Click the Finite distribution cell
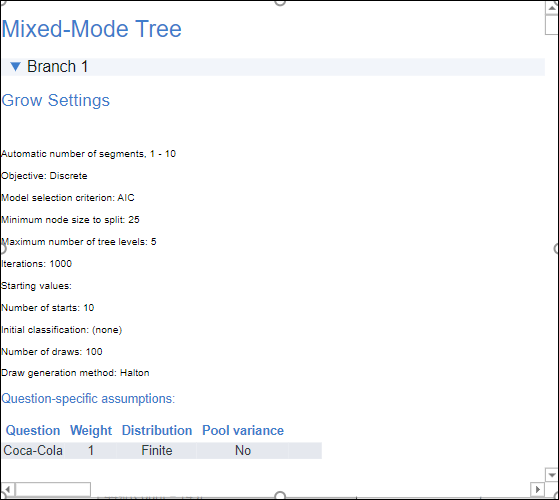Viewport: 559px width, 500px height. point(157,450)
